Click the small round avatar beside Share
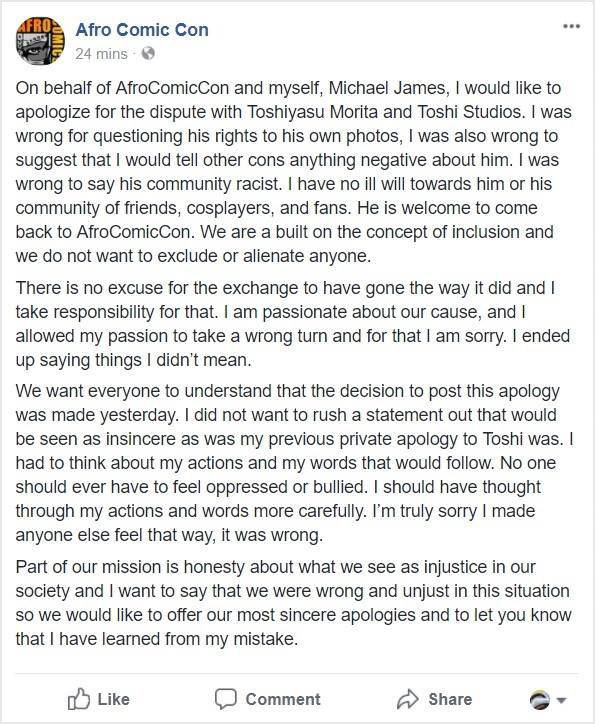Viewport: 595px width, 724px height. (540, 700)
